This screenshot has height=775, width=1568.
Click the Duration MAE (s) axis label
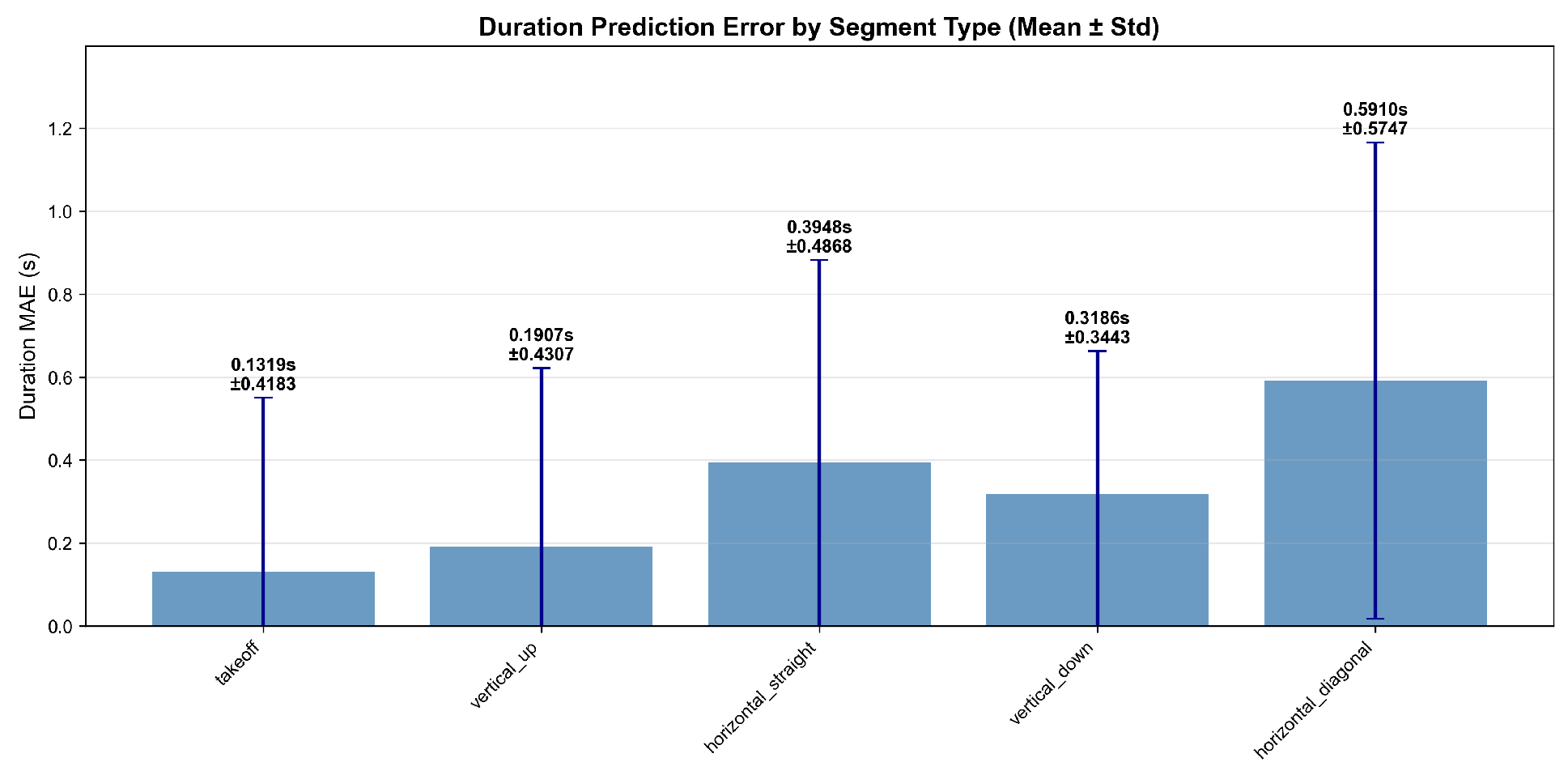coord(28,335)
